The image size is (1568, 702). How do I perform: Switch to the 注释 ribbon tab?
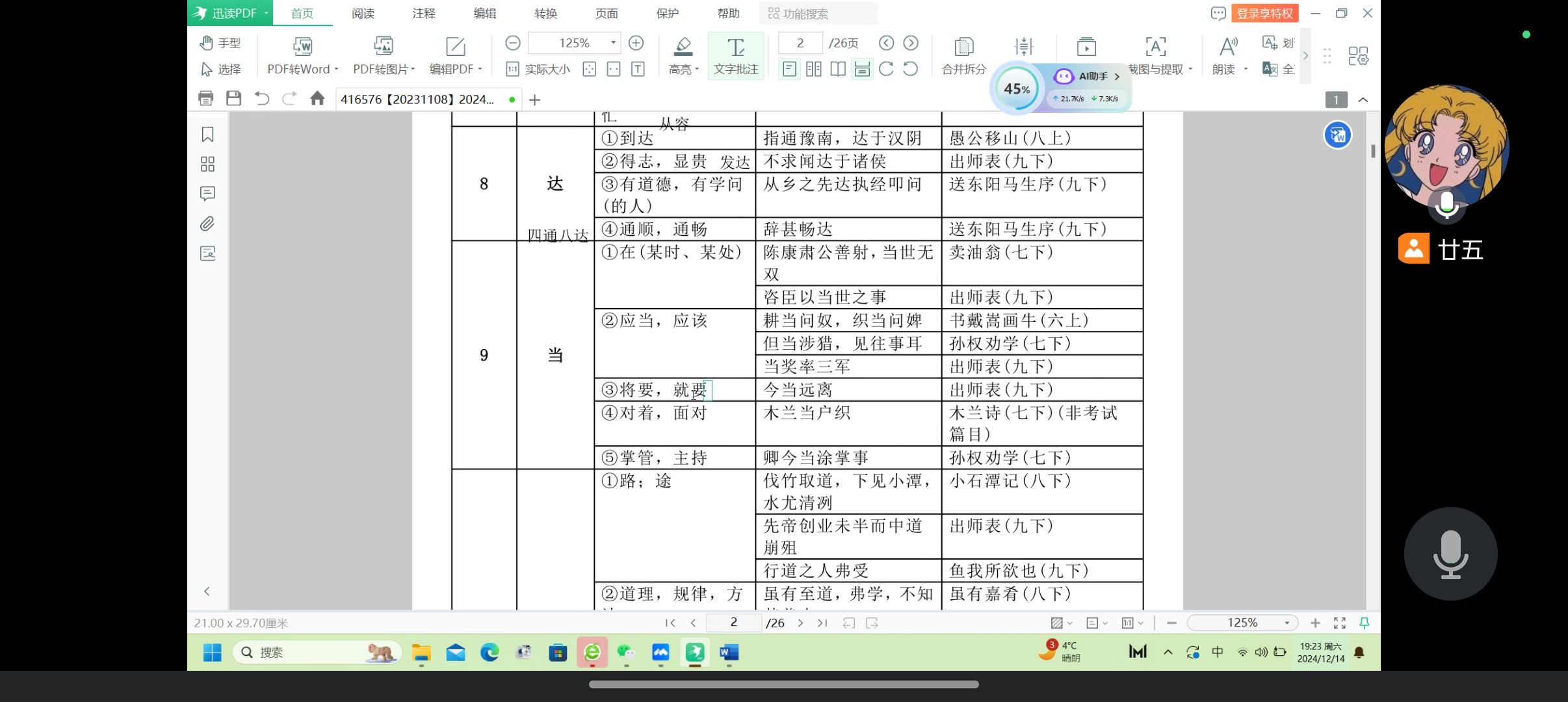click(x=423, y=13)
